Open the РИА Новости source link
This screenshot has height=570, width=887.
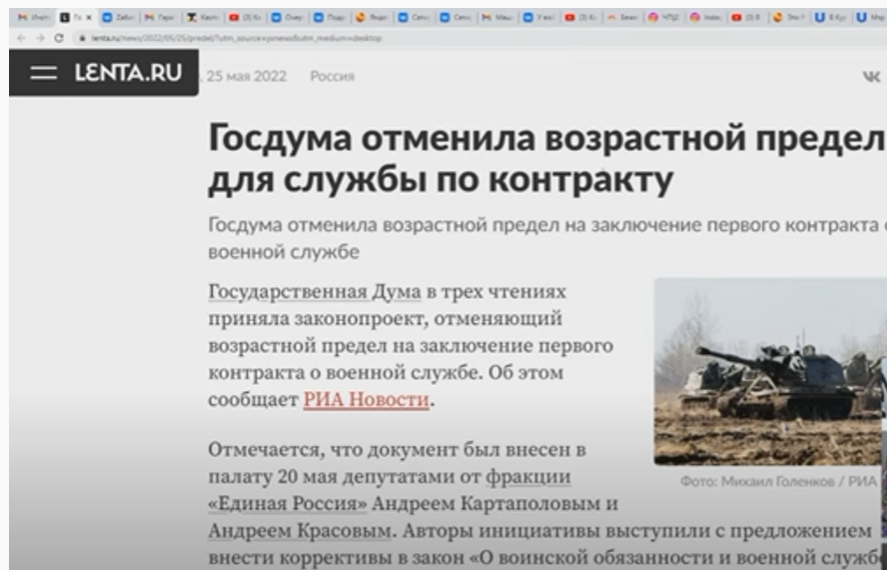click(366, 401)
